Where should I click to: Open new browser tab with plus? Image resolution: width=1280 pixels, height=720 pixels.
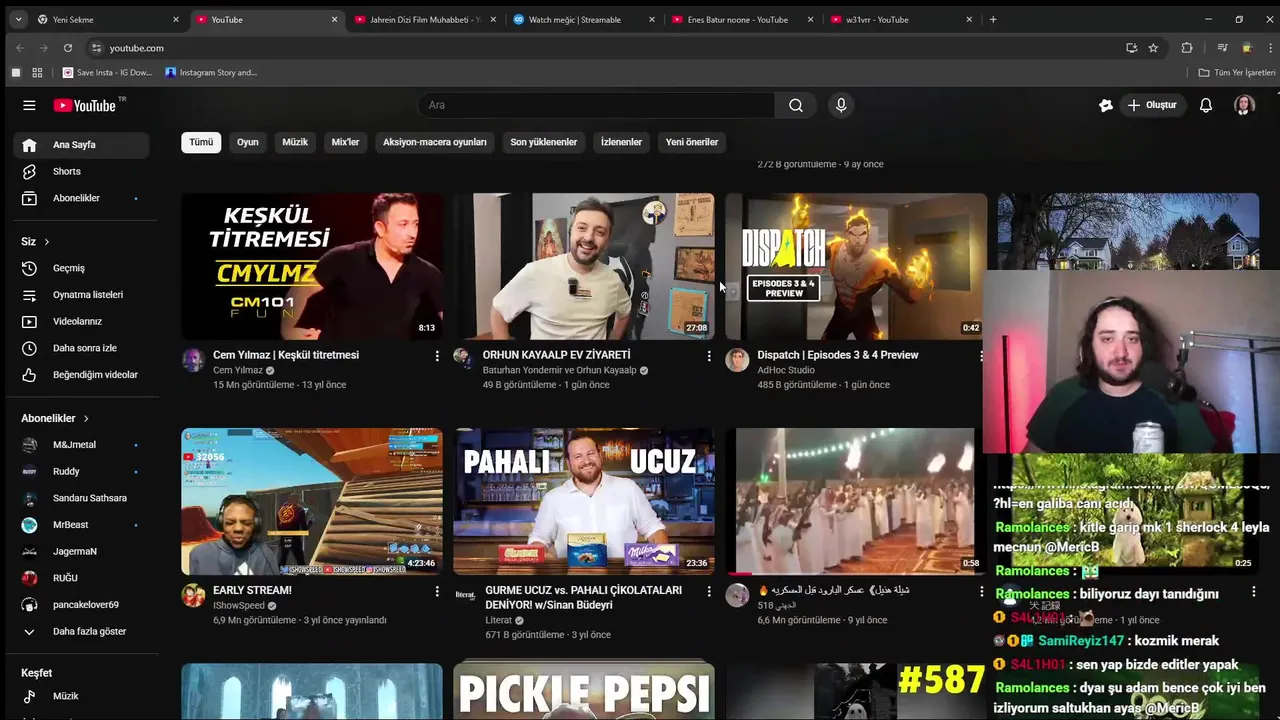pyautogui.click(x=993, y=19)
